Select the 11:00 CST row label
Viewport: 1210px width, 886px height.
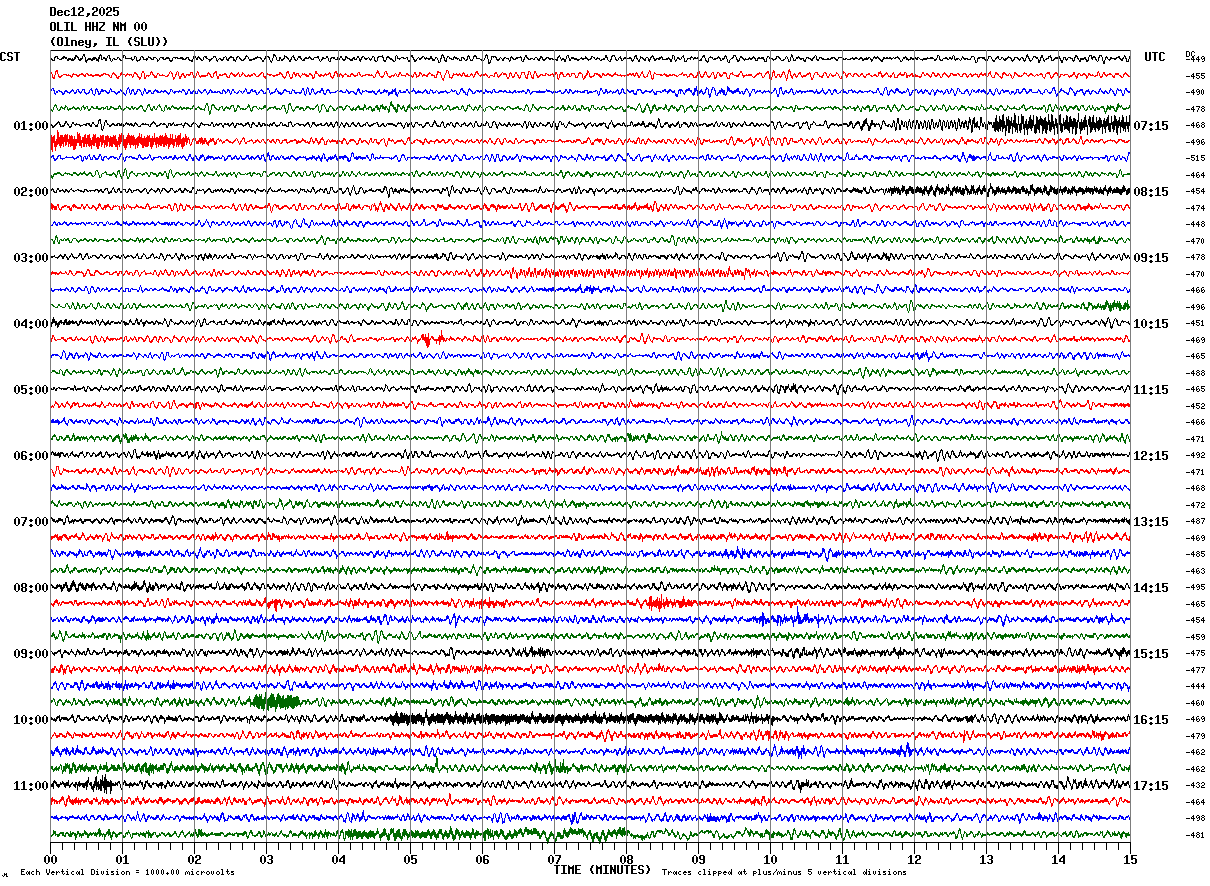point(30,786)
